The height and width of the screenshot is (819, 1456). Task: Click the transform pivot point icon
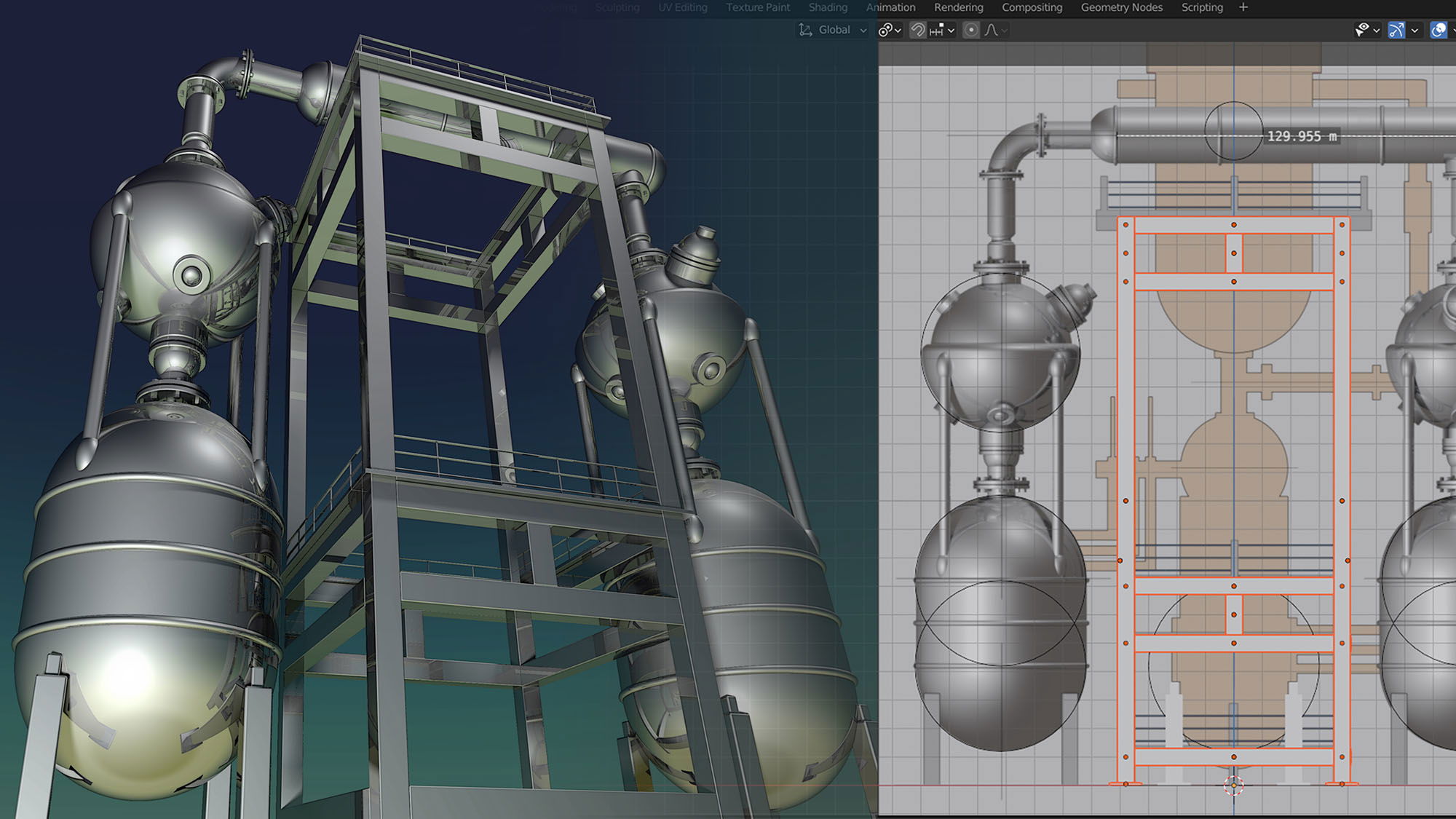tap(886, 30)
